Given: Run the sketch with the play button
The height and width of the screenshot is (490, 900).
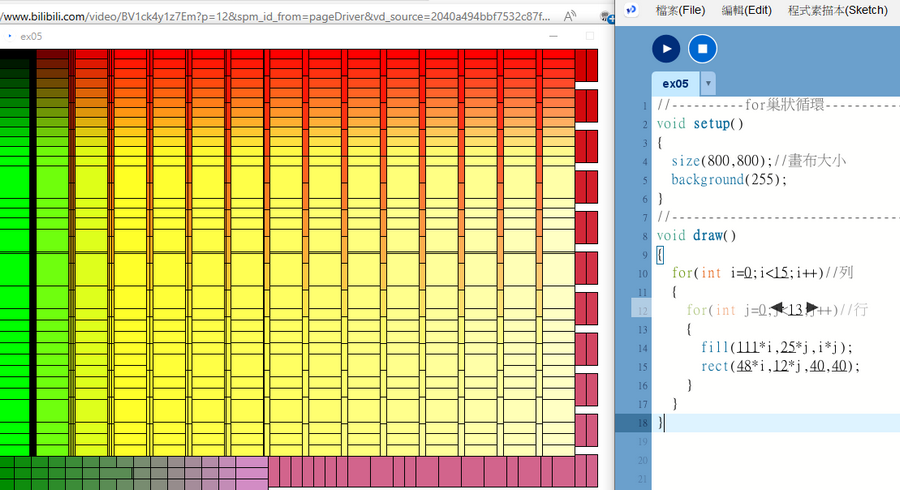Looking at the screenshot, I should 666,49.
